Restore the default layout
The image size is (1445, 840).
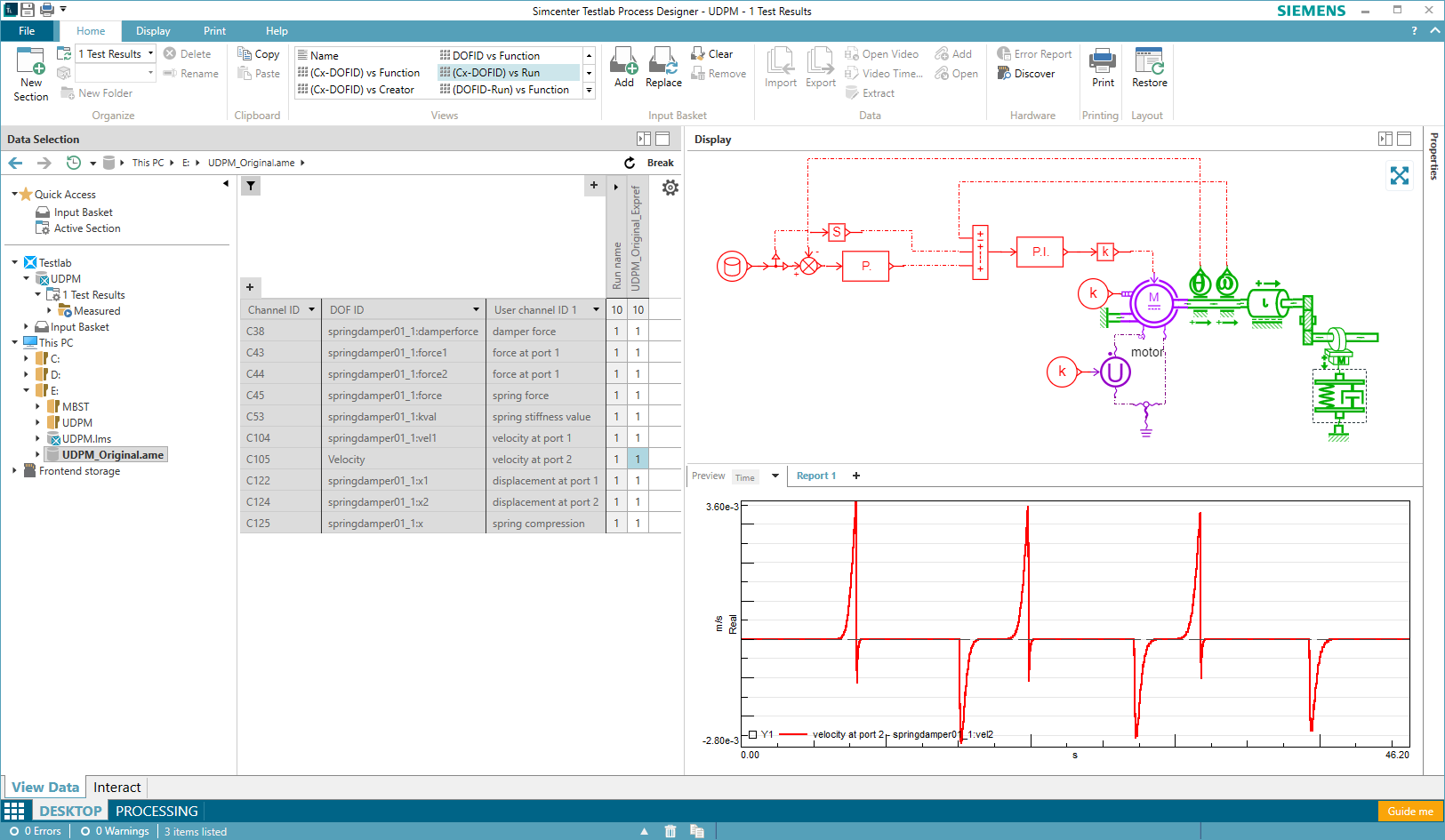point(1148,64)
